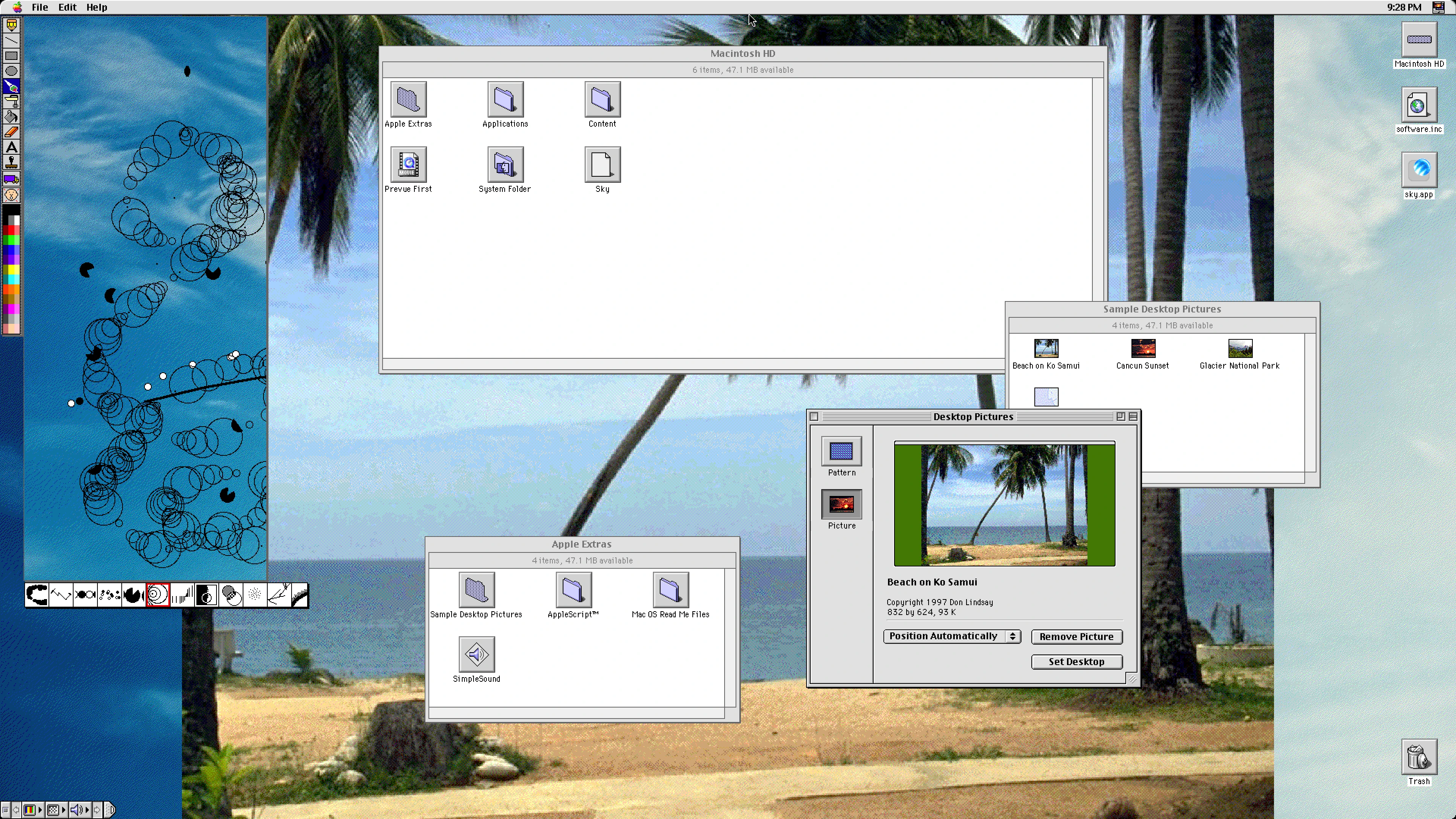Choose the concentric circles brush option

(x=158, y=595)
